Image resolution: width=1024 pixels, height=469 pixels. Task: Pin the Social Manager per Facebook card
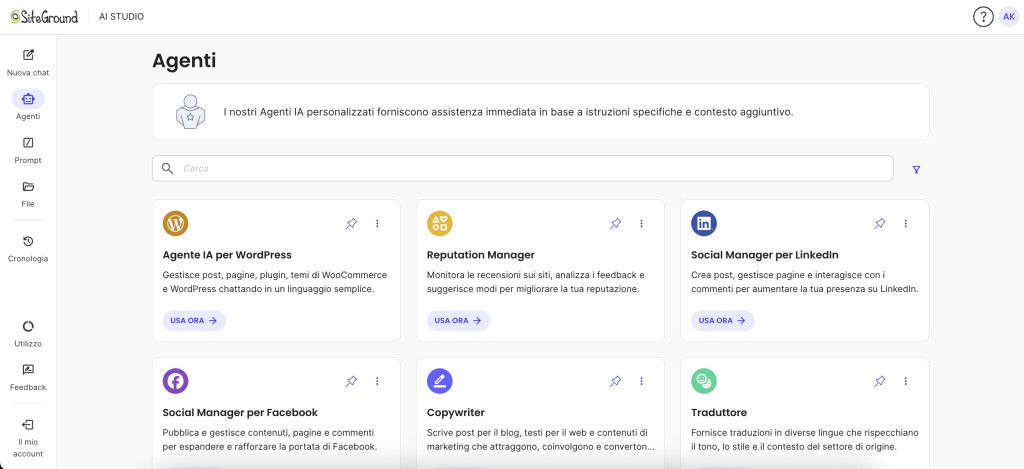tap(351, 381)
